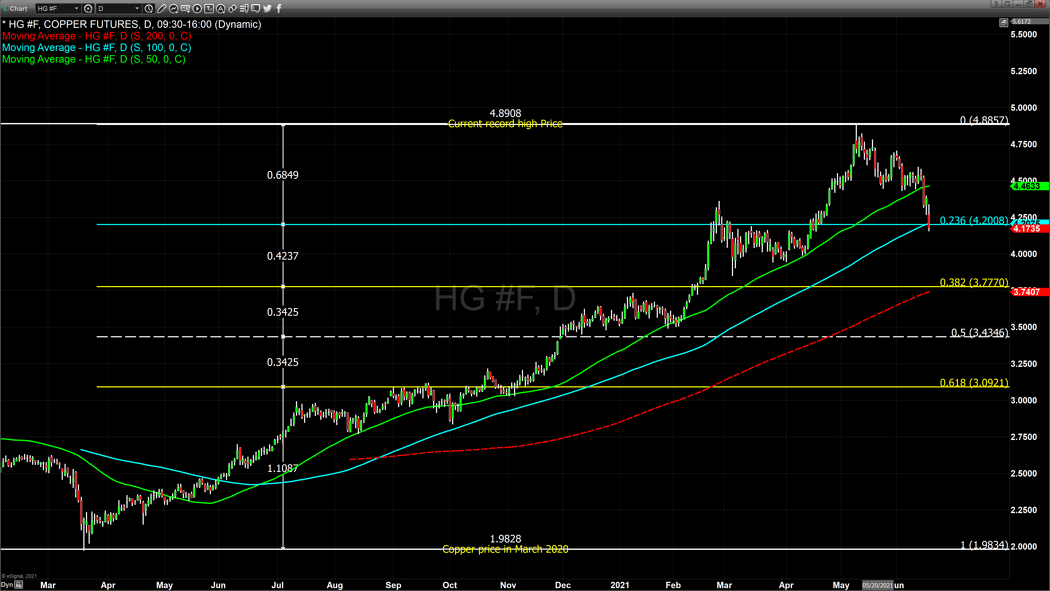Select the 0.5 (3.4346) Fibonacci label

[x=979, y=333]
